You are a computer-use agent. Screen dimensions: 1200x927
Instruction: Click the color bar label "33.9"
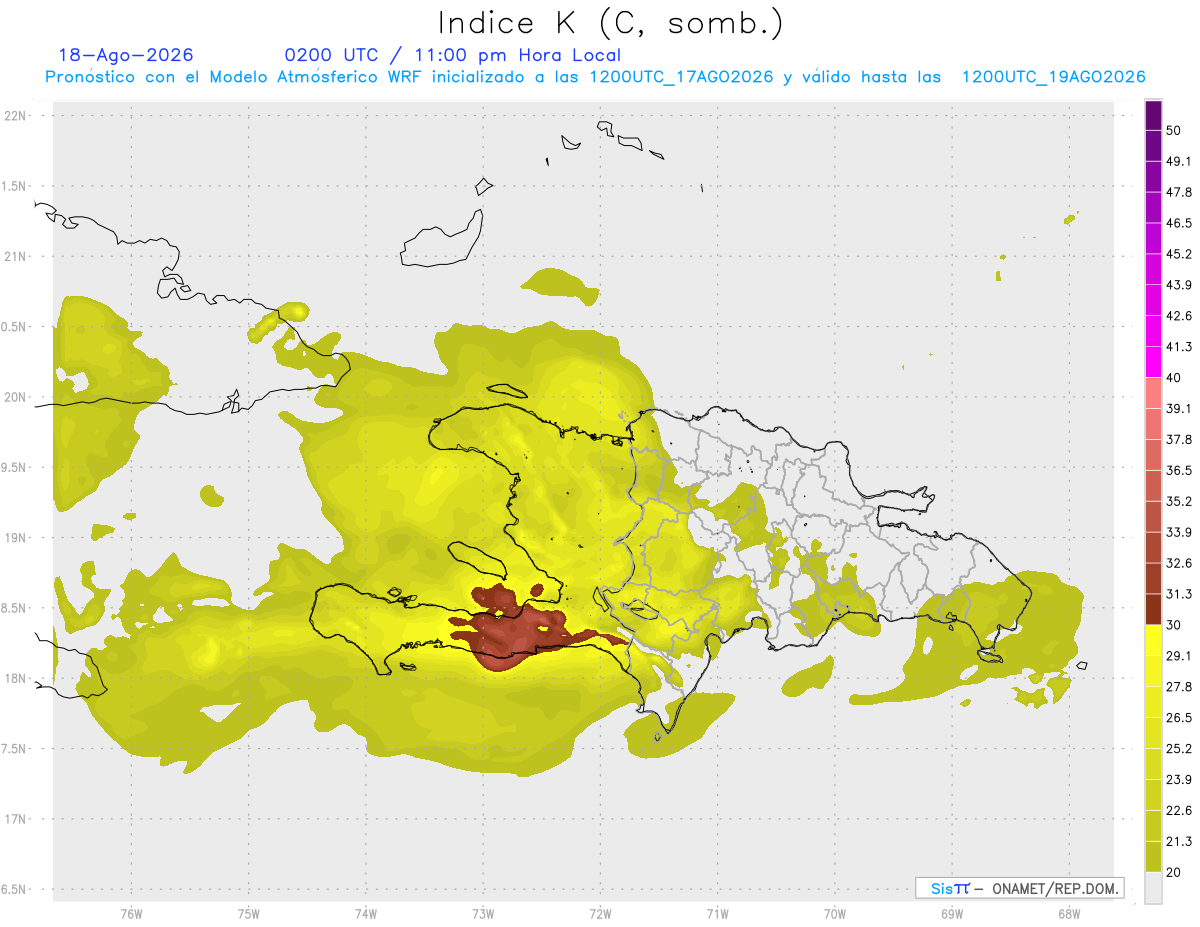click(x=1179, y=532)
